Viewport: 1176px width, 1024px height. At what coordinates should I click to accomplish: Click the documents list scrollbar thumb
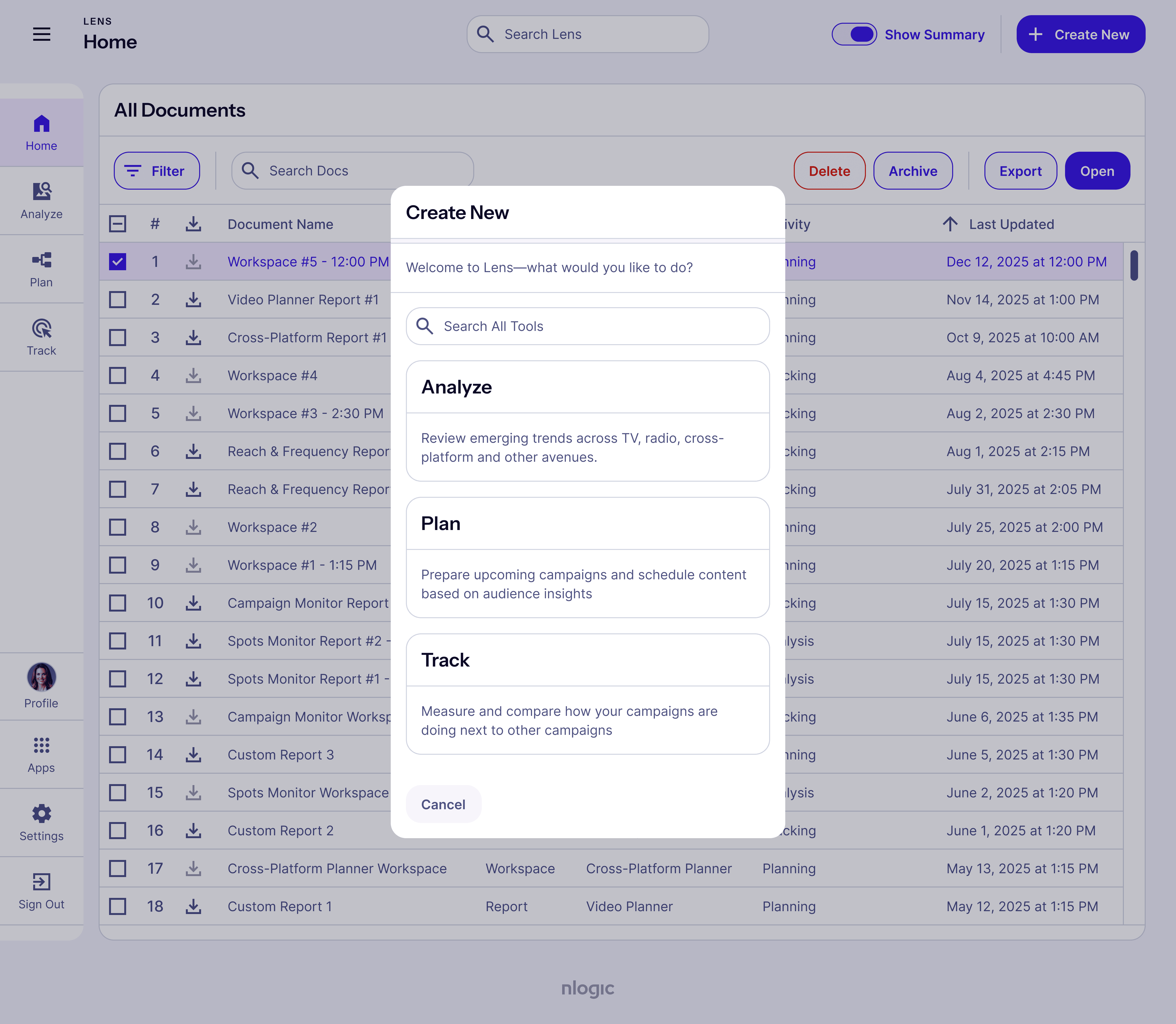coord(1134,266)
